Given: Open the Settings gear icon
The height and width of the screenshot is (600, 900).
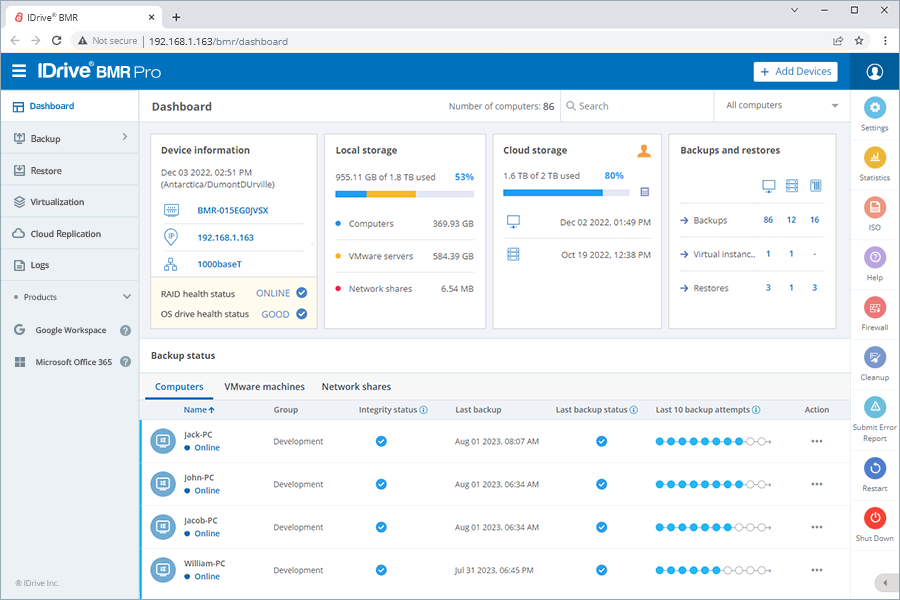Looking at the screenshot, I should (874, 107).
